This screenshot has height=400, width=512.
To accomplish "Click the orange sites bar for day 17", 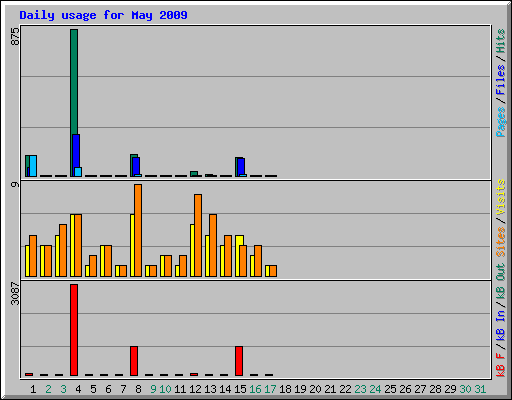I will (x=273, y=271).
